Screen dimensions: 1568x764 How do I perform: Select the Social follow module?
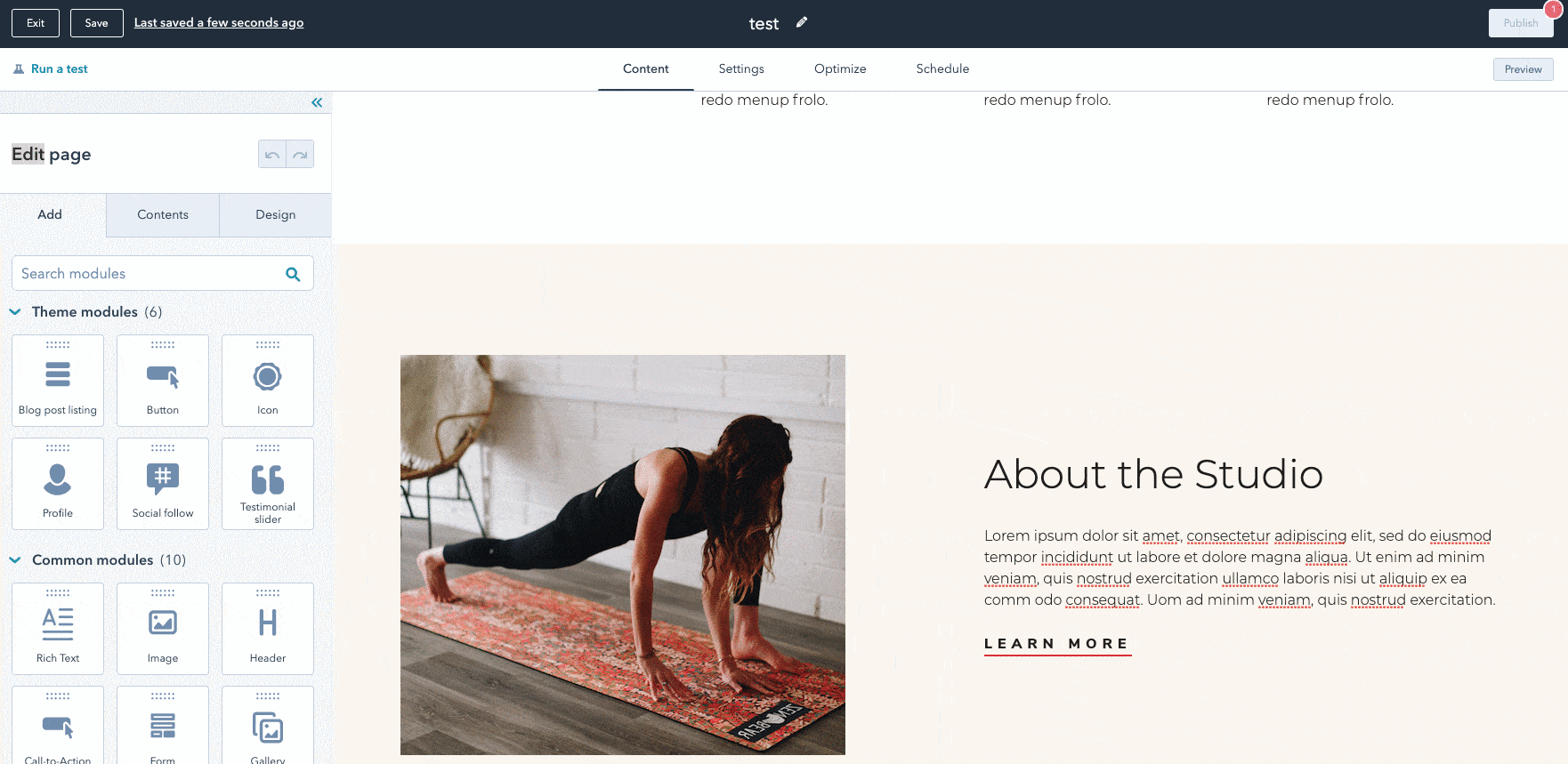[163, 484]
